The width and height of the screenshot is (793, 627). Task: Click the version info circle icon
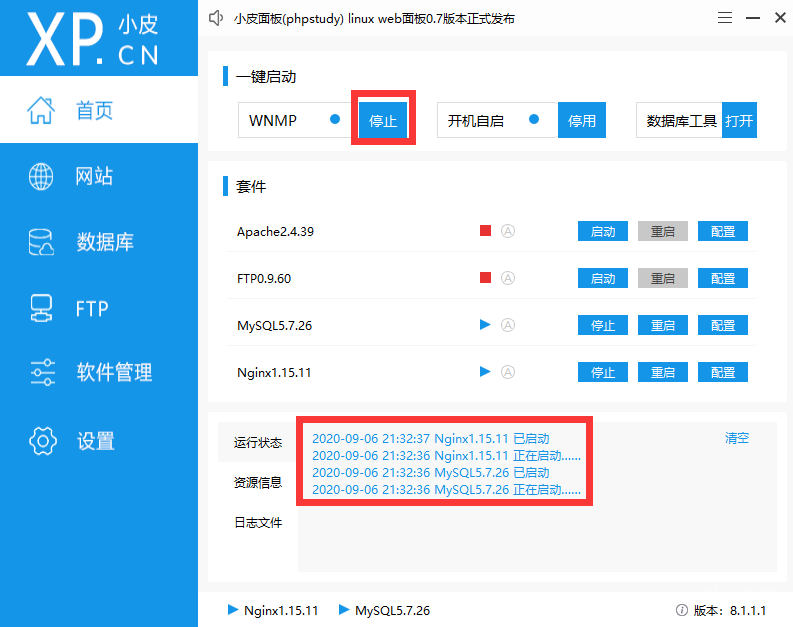(682, 610)
